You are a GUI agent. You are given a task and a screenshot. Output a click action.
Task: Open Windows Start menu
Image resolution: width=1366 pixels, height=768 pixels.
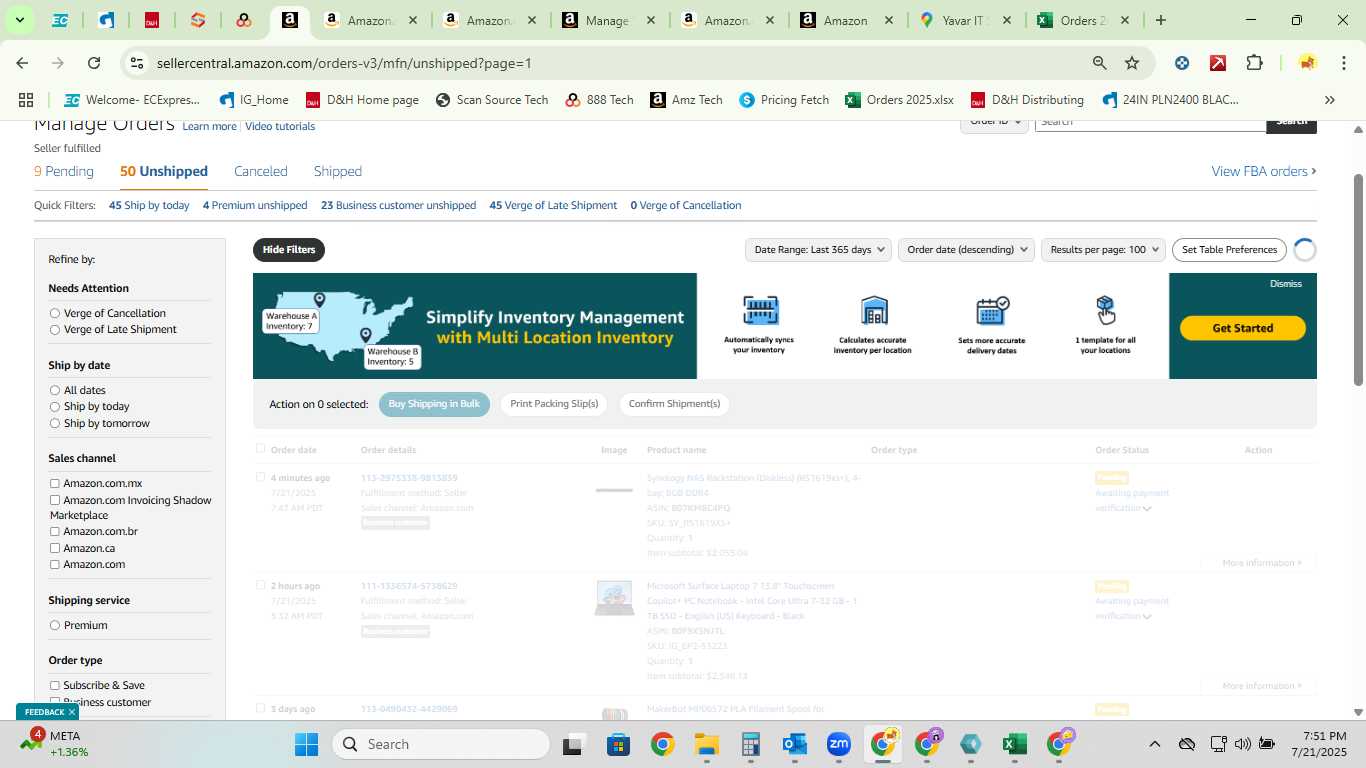306,744
